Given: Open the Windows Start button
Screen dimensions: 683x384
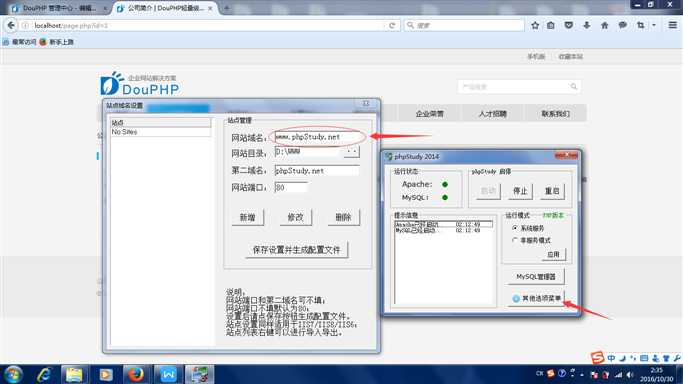Looking at the screenshot, I should pos(13,374).
